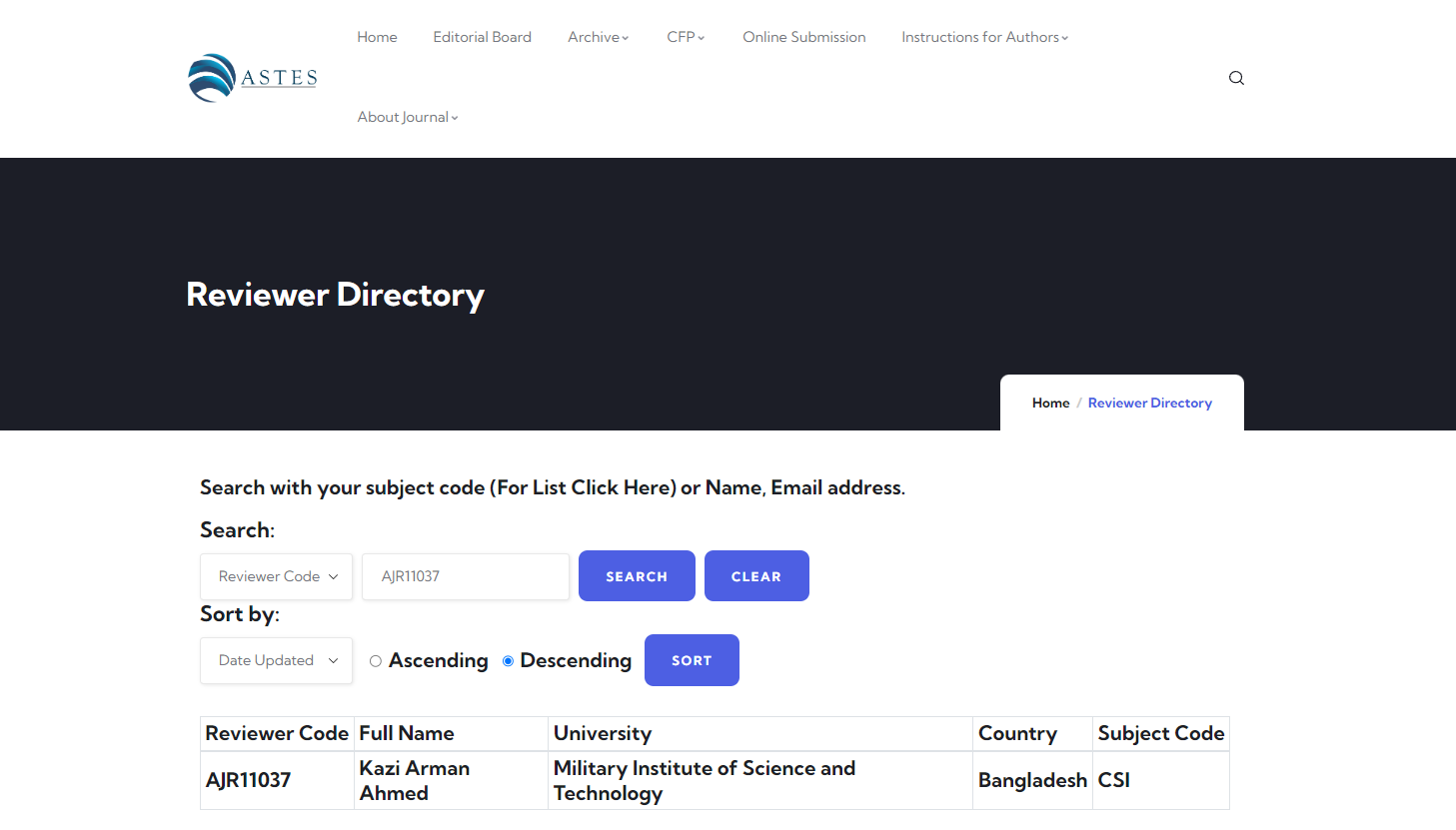Click the ASTES journal logo
Image resolution: width=1456 pixels, height=830 pixels.
pos(251,77)
